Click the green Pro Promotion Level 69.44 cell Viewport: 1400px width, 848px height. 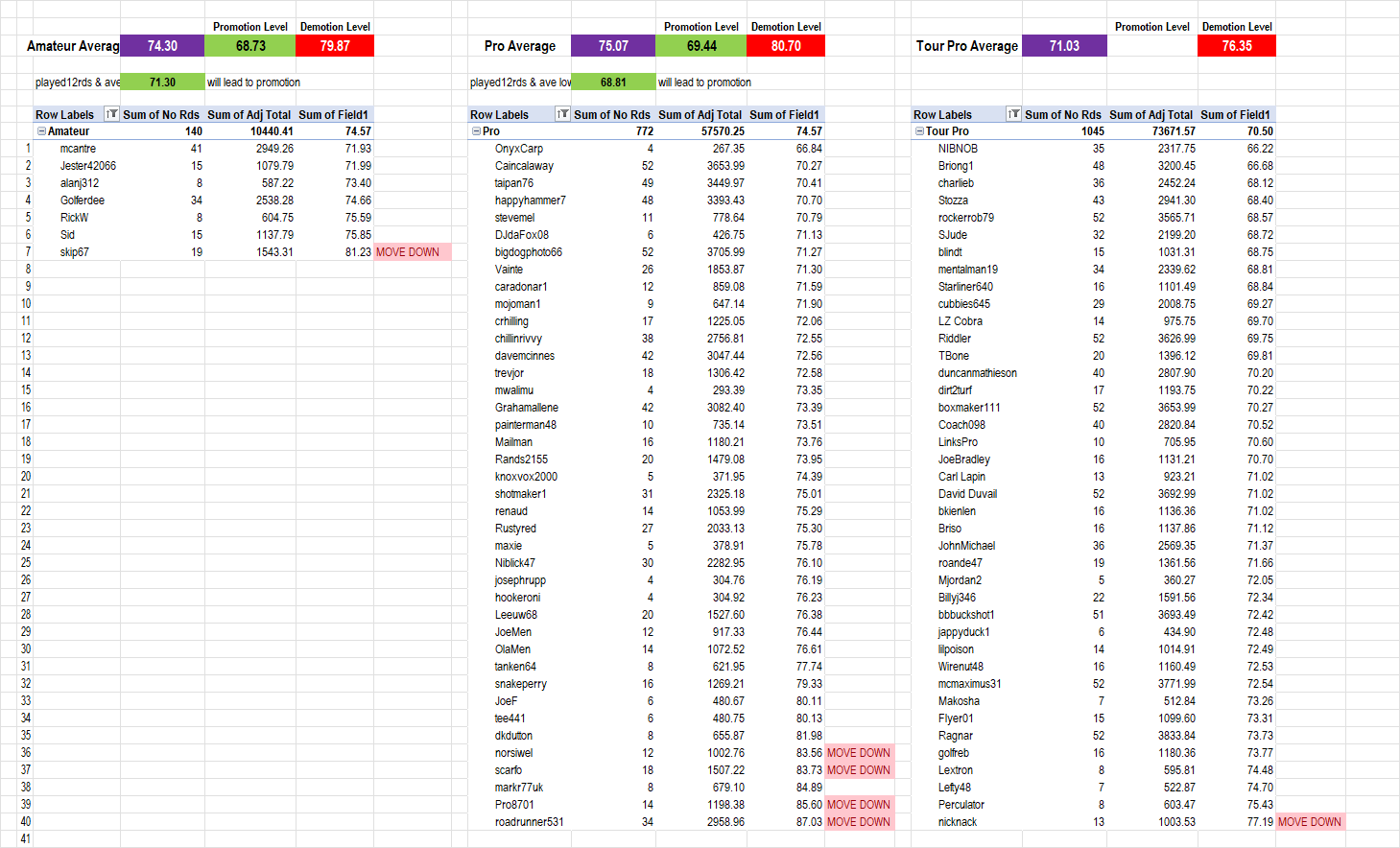point(701,46)
